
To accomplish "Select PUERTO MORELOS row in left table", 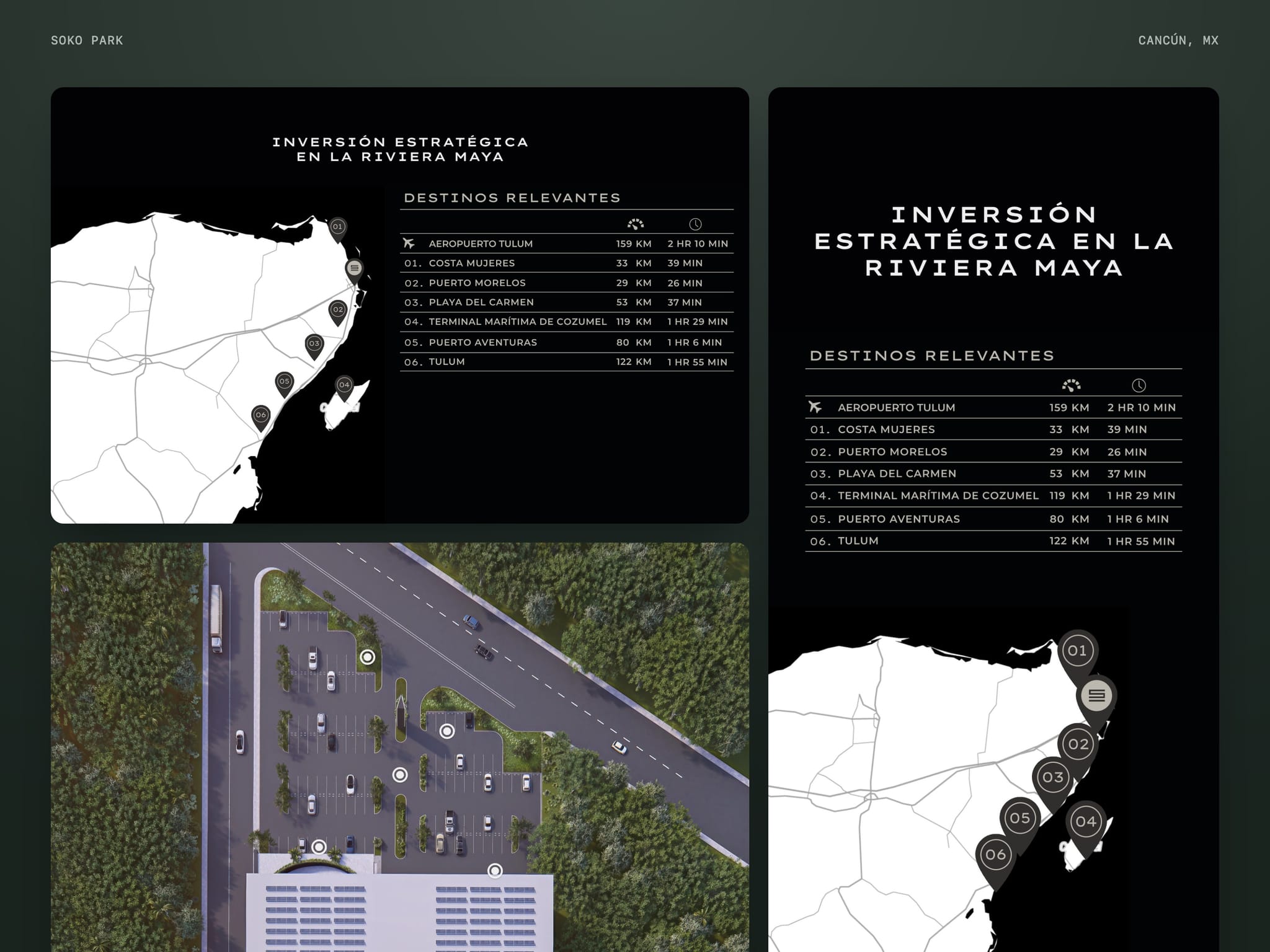I will click(567, 283).
